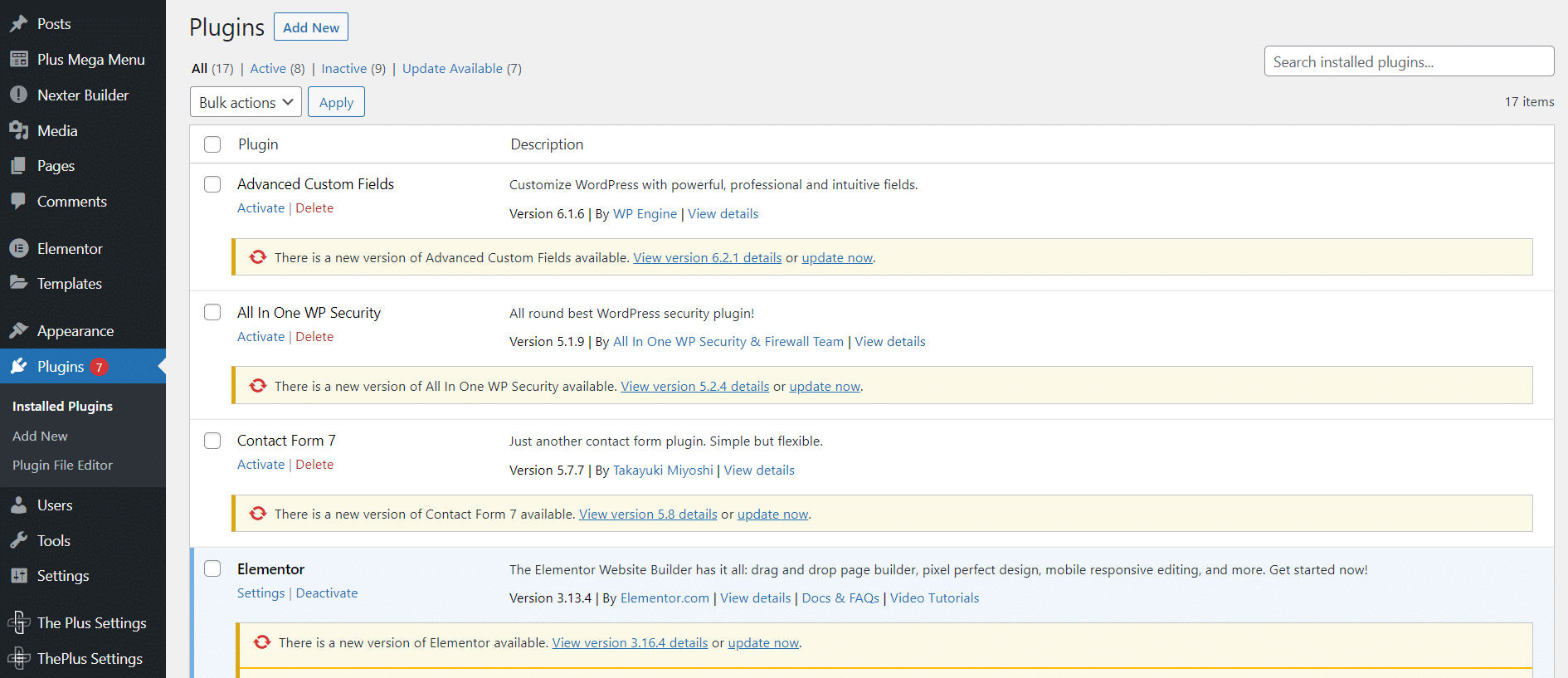Deactivate the Elementor plugin
The height and width of the screenshot is (678, 1568).
click(x=327, y=593)
